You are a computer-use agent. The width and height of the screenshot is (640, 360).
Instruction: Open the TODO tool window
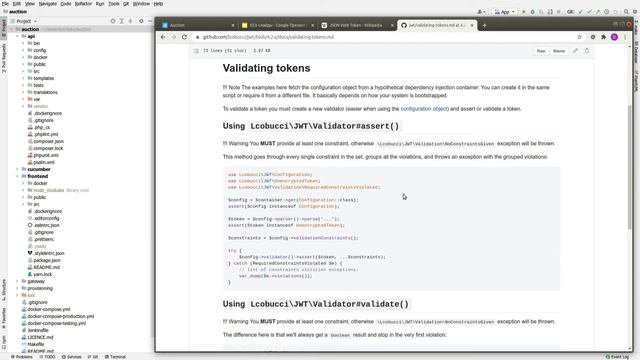[47, 357]
